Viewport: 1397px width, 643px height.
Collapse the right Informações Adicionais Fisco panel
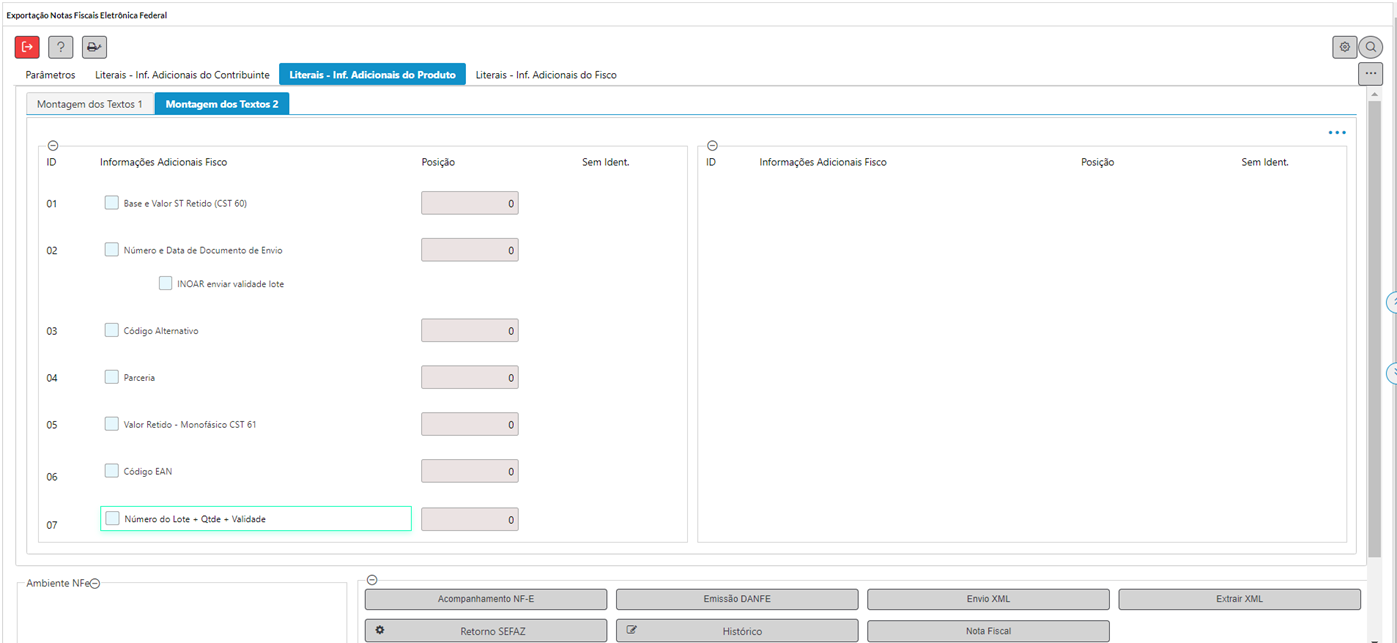[712, 146]
